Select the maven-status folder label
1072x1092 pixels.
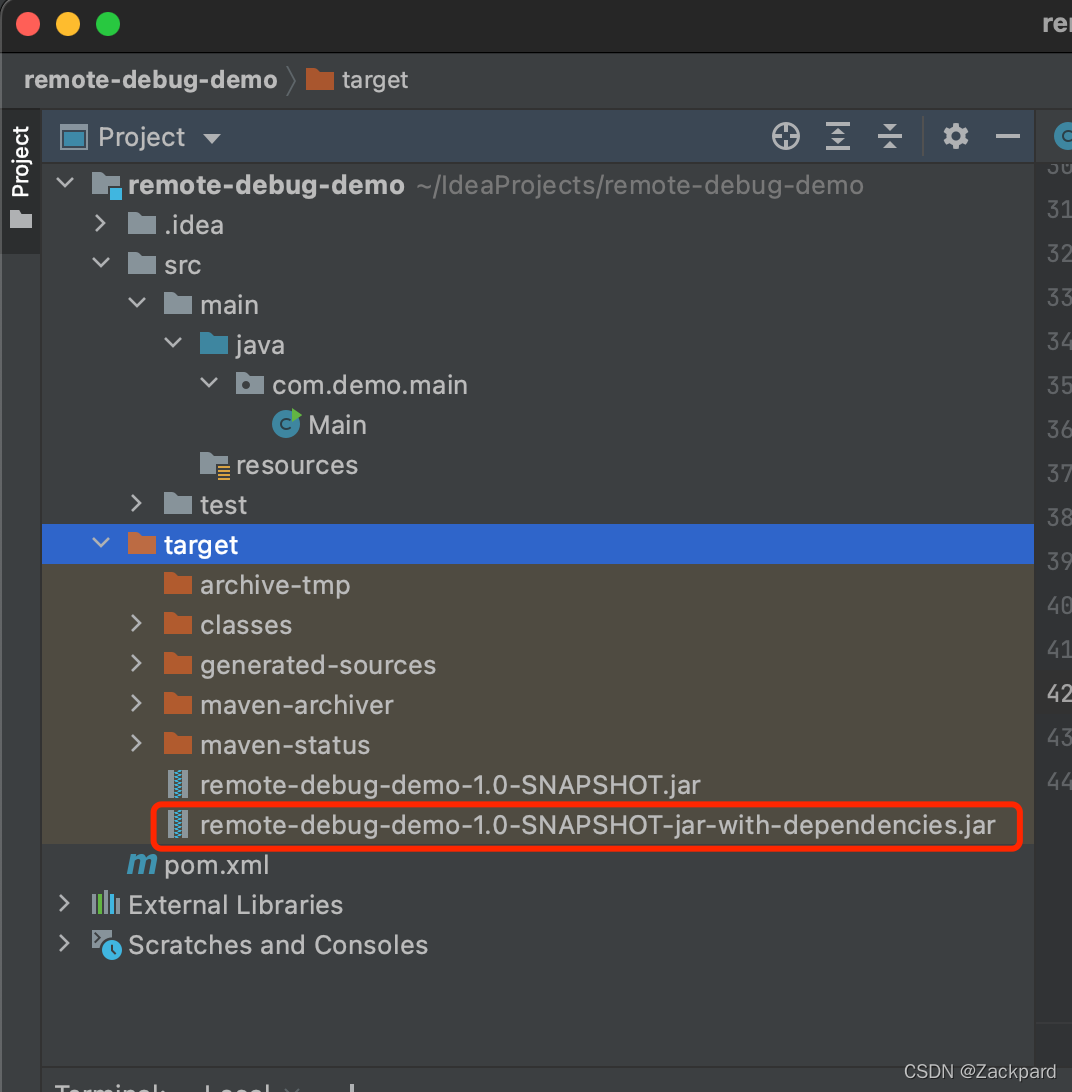click(285, 745)
